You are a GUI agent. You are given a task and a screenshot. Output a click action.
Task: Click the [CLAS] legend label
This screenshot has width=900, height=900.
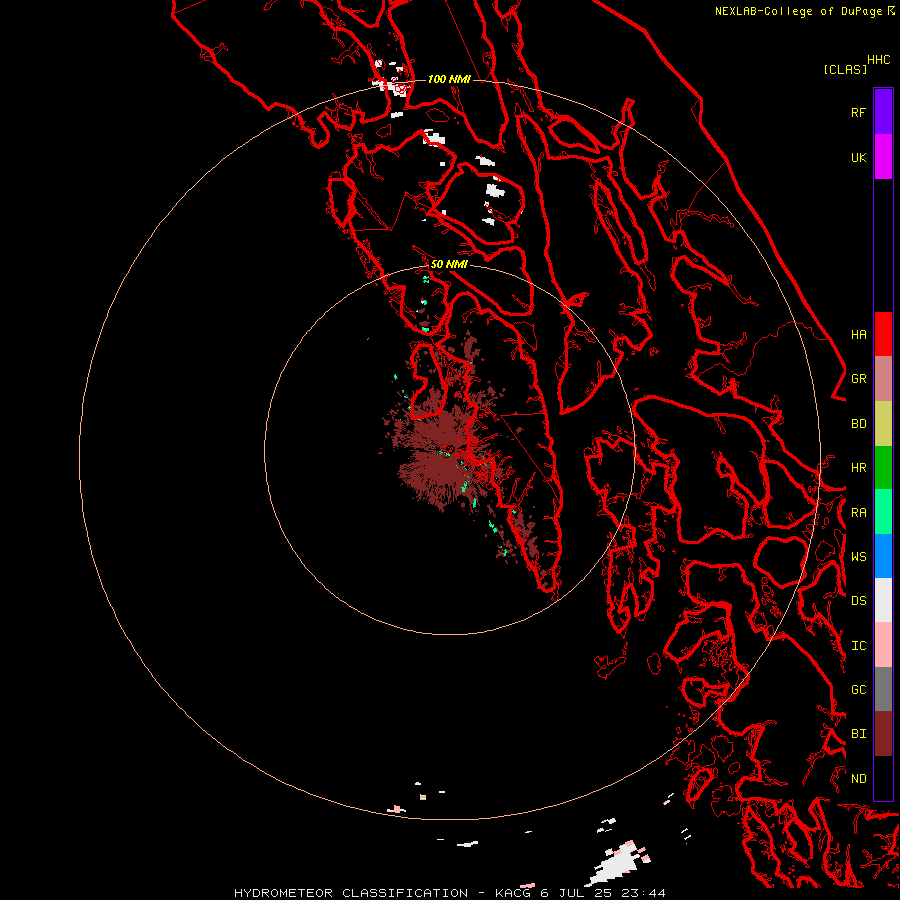(845, 69)
